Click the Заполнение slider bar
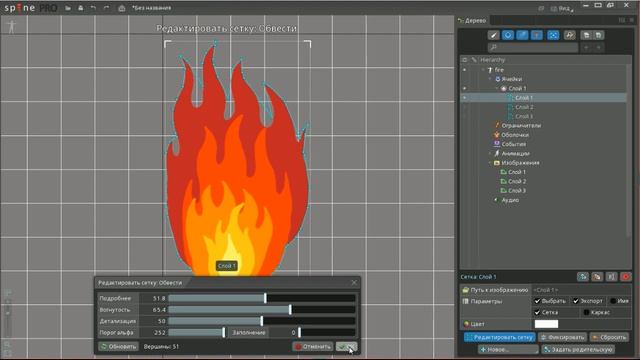 [x=327, y=333]
